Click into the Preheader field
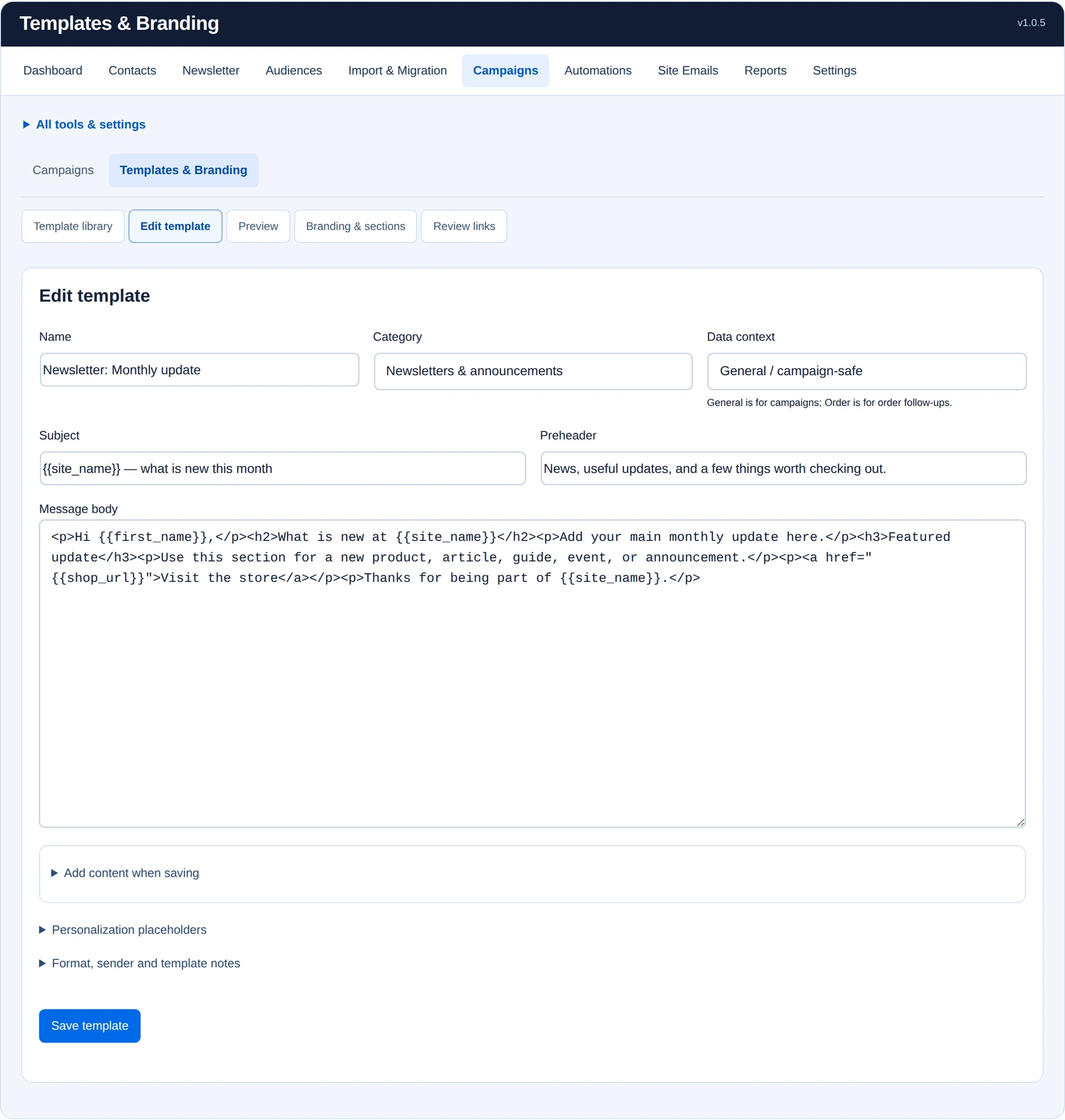Screen dimensions: 1065x1120 783,469
